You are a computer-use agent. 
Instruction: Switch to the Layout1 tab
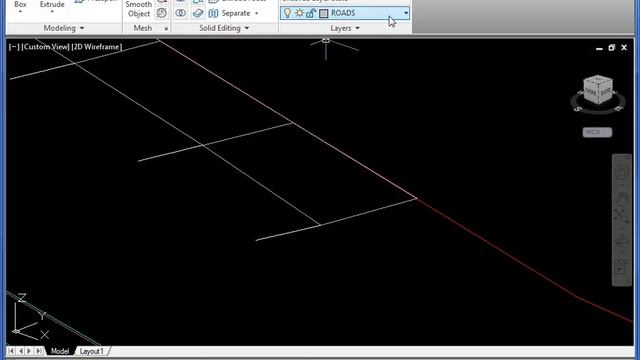point(91,351)
